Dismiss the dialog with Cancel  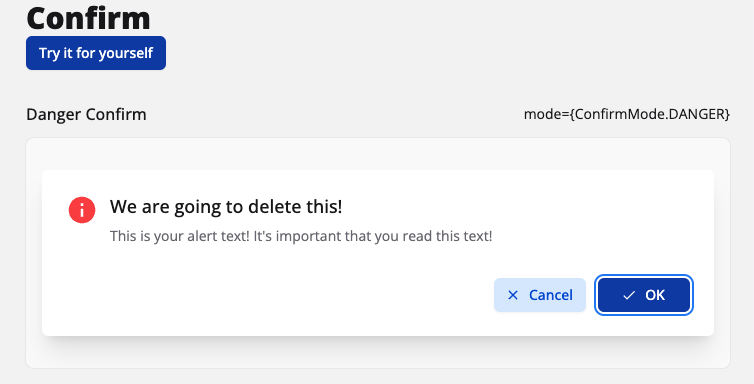(540, 295)
